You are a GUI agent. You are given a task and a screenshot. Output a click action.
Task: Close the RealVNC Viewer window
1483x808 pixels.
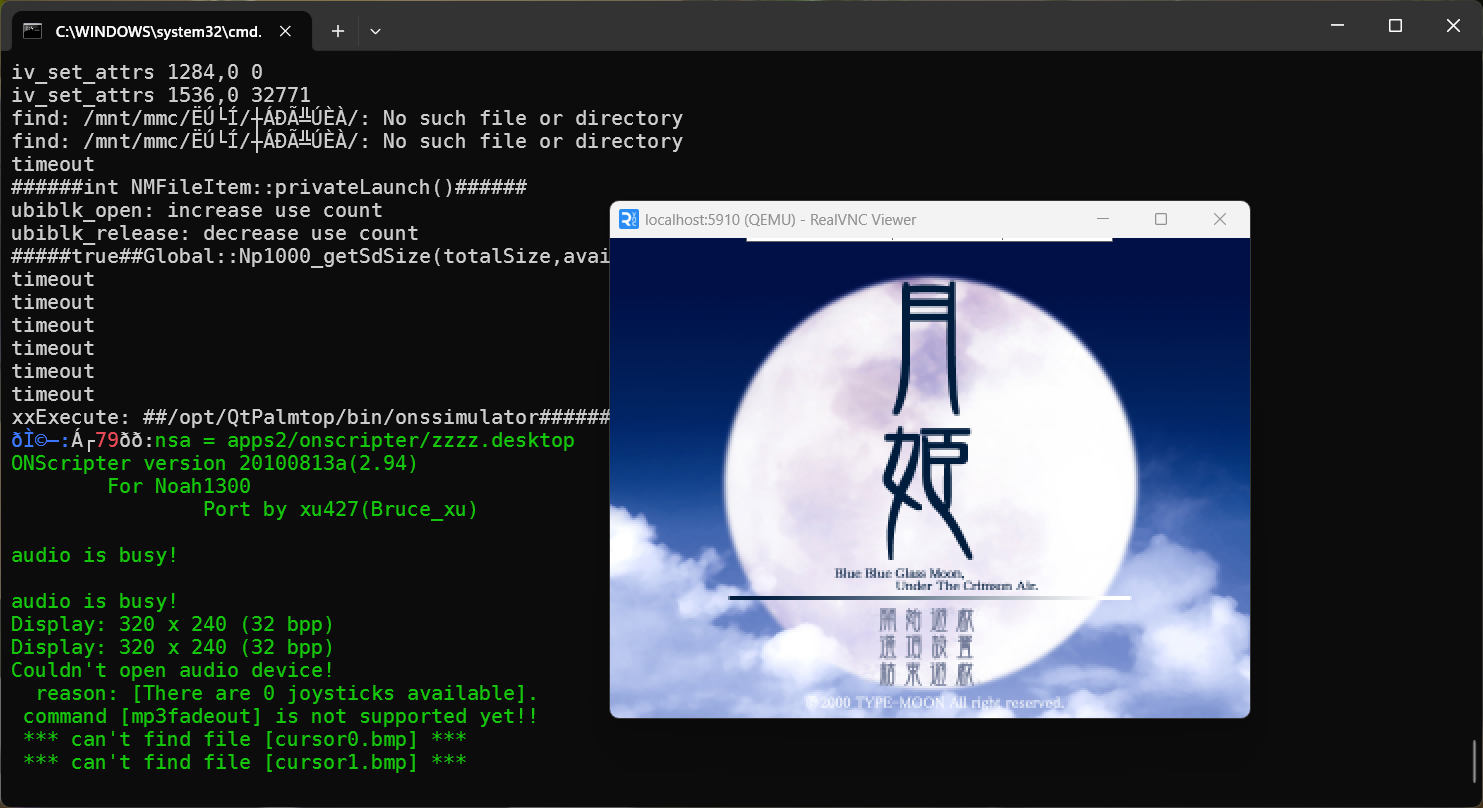click(x=1220, y=219)
